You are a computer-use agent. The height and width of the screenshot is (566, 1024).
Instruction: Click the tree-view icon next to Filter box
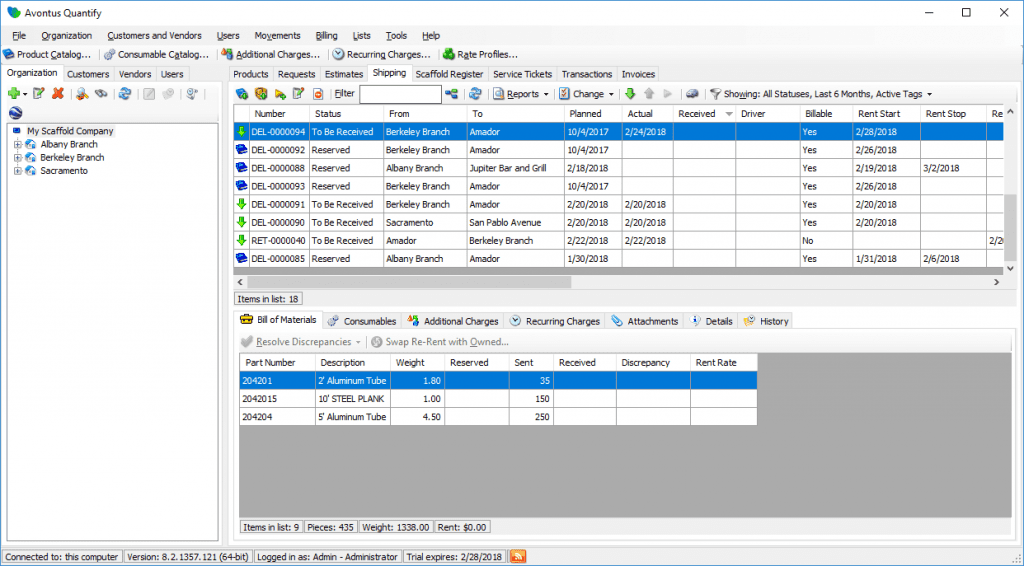point(451,94)
